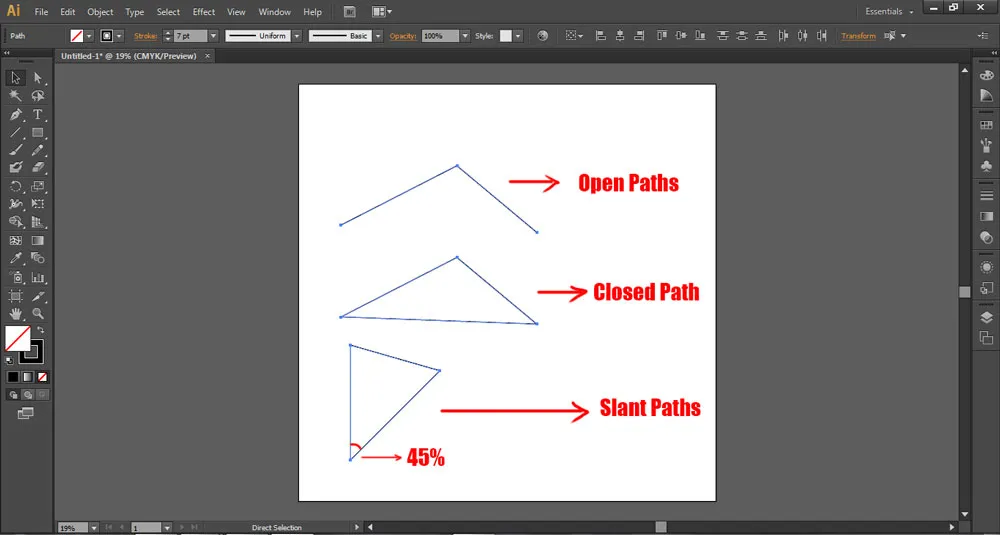Open the Layers panel in right dock

tap(986, 318)
